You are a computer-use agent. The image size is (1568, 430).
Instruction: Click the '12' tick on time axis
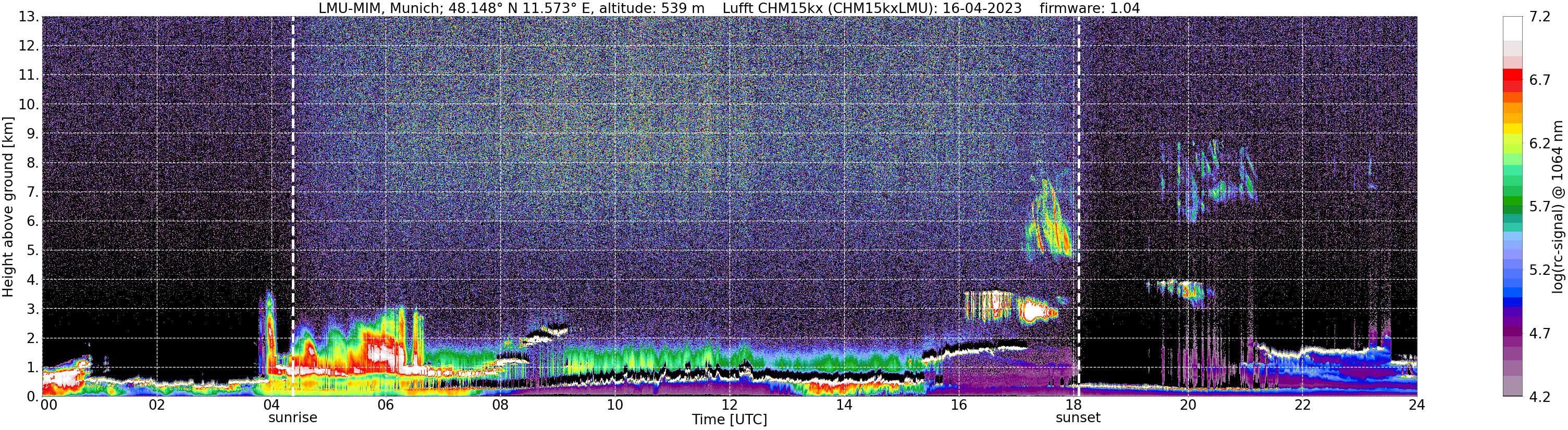729,405
